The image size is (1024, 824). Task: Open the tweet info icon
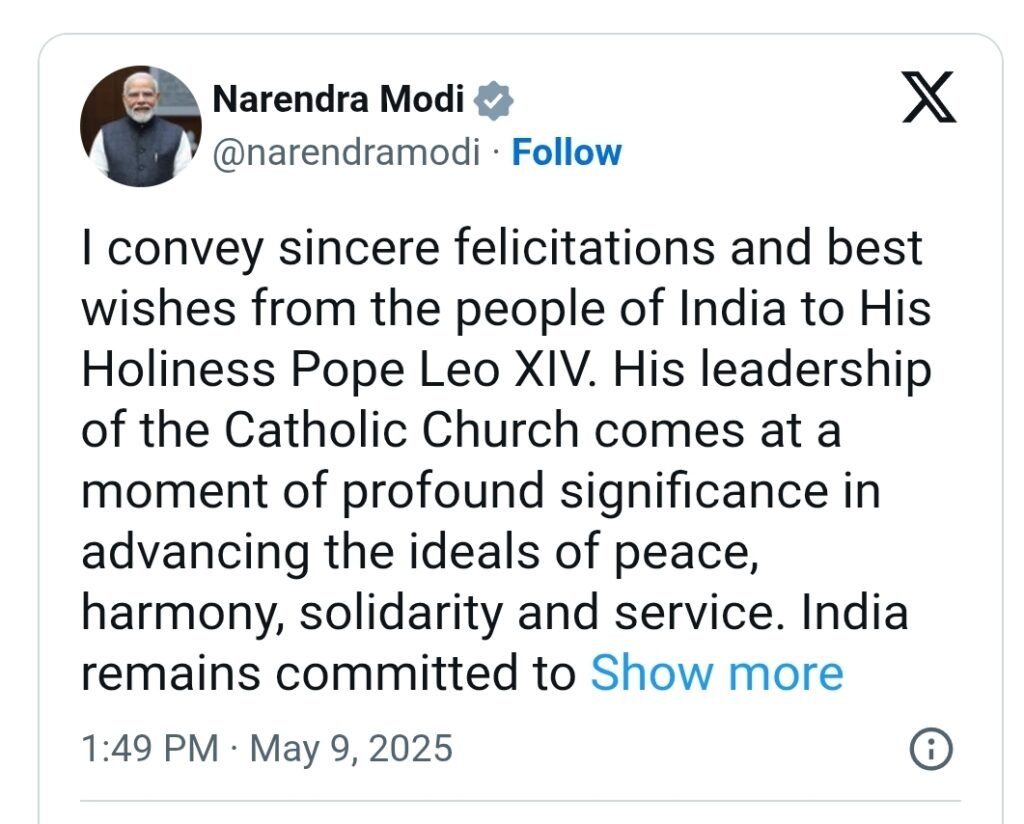click(931, 748)
